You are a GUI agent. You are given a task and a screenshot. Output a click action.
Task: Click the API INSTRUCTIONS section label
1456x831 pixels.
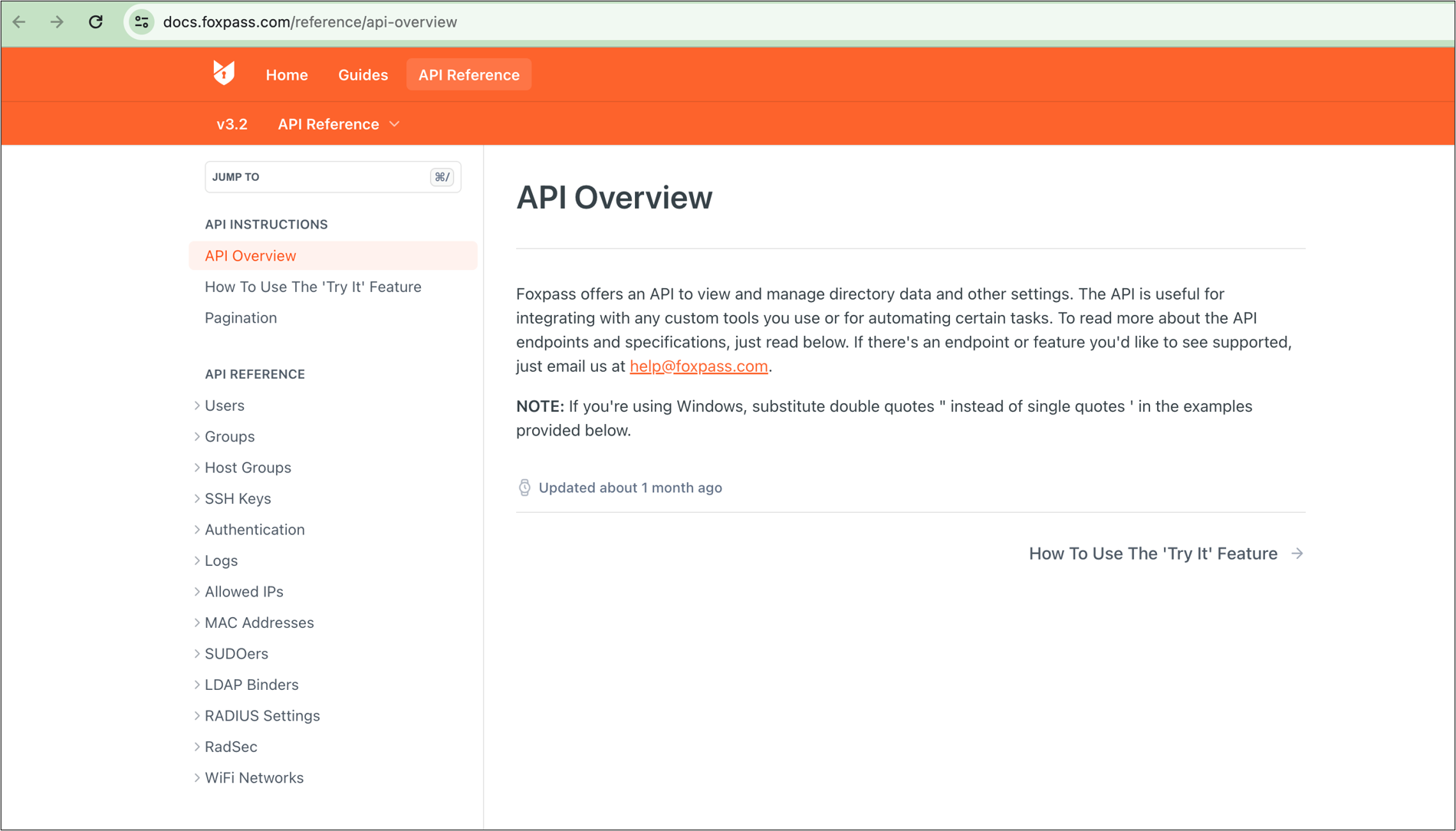pos(266,225)
